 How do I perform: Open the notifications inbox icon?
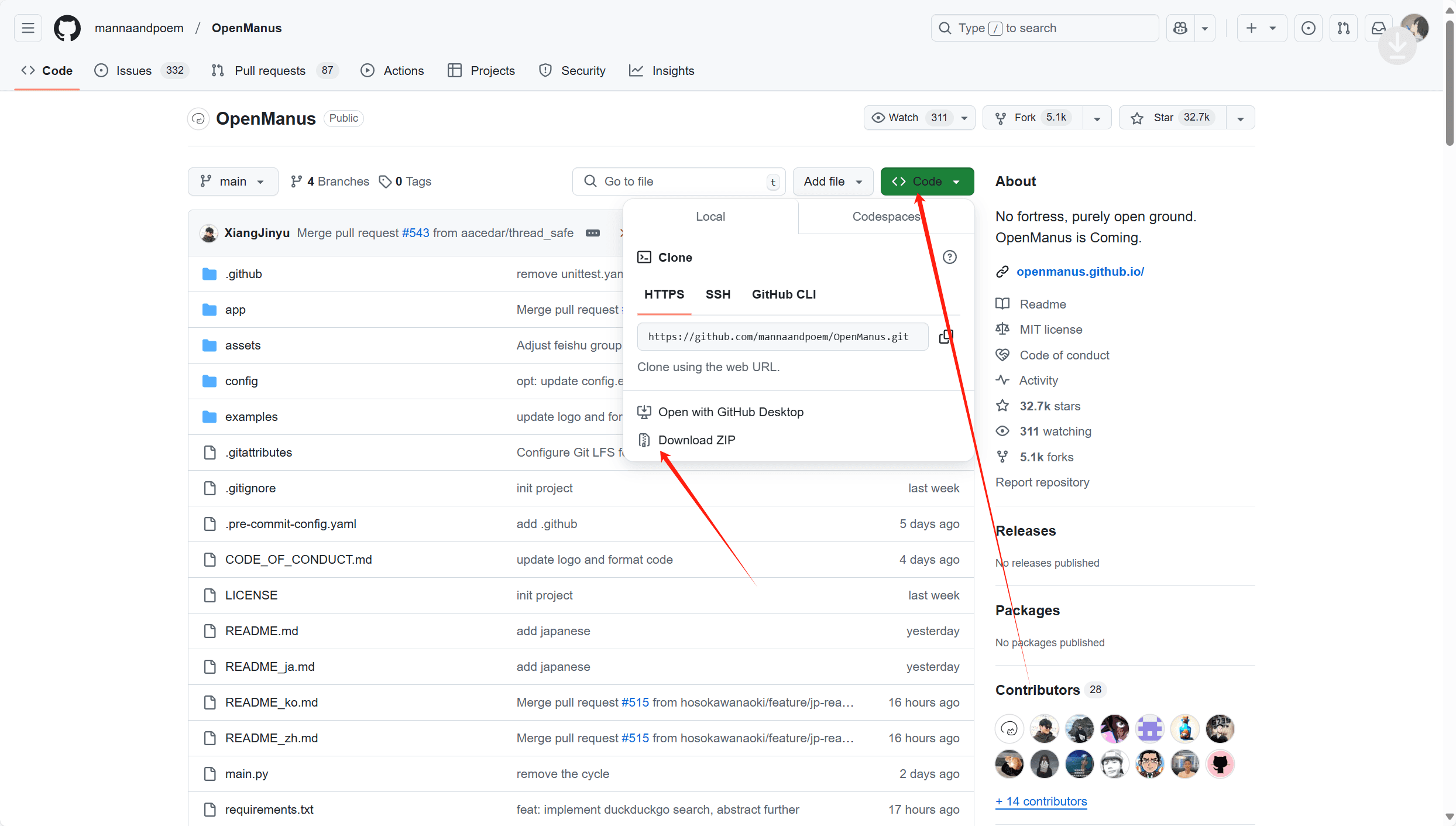point(1378,28)
